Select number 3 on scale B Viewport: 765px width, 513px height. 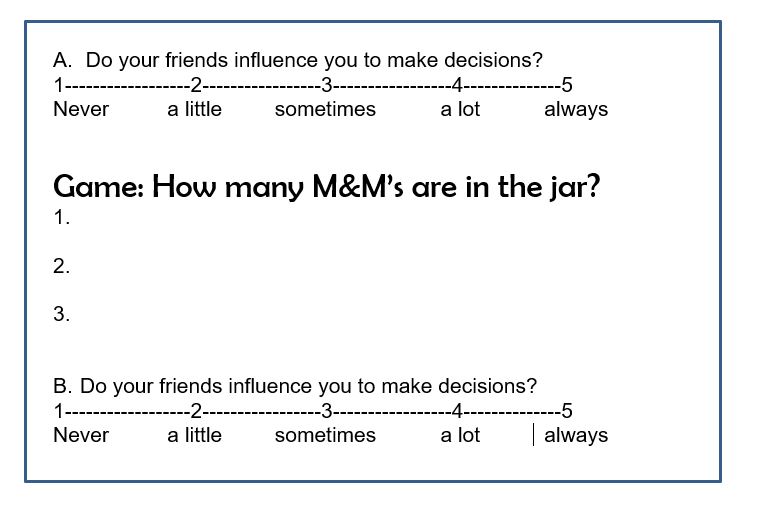click(326, 411)
